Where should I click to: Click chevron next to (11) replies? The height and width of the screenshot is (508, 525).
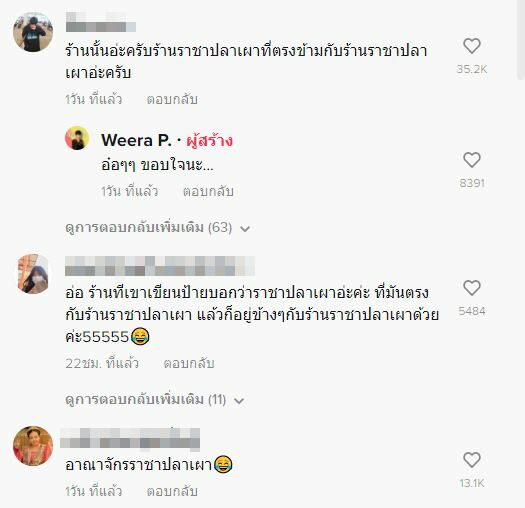point(239,401)
